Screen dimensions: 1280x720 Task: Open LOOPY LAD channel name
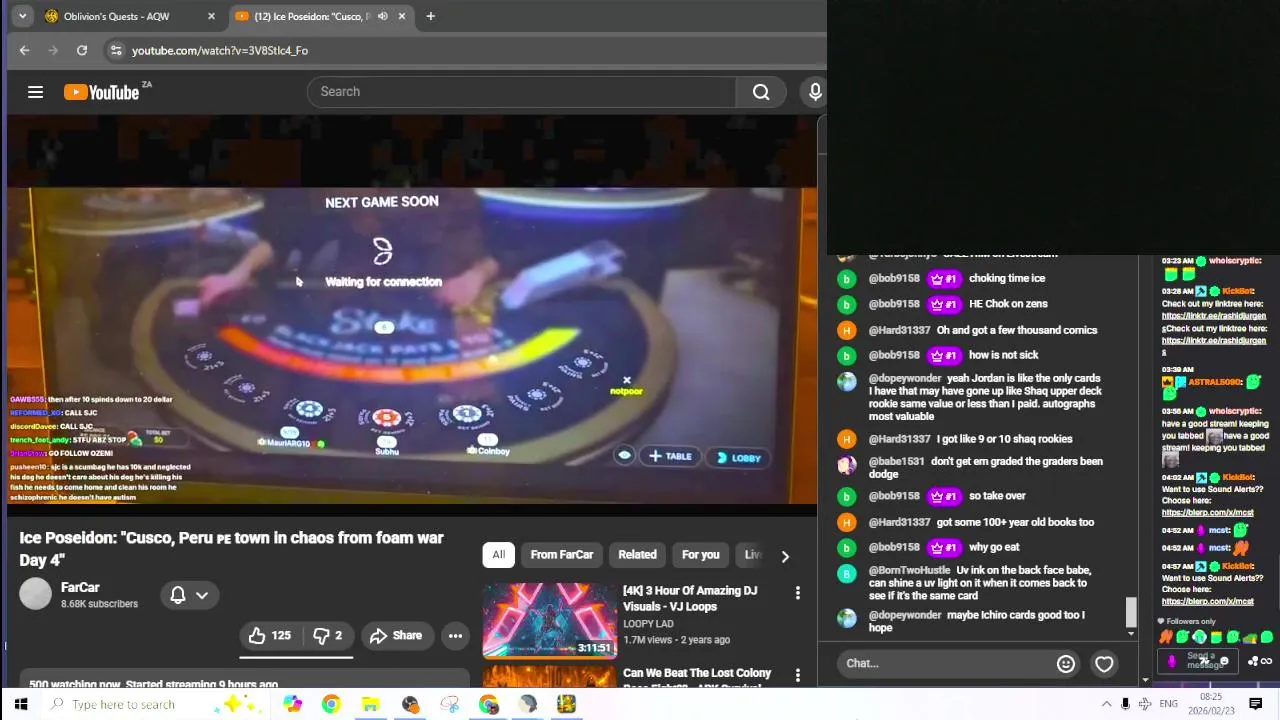[x=648, y=623]
